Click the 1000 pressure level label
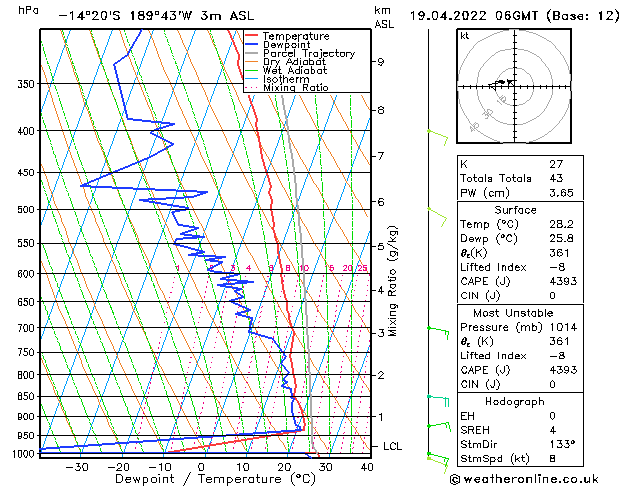The width and height of the screenshot is (629, 486). click(x=24, y=454)
